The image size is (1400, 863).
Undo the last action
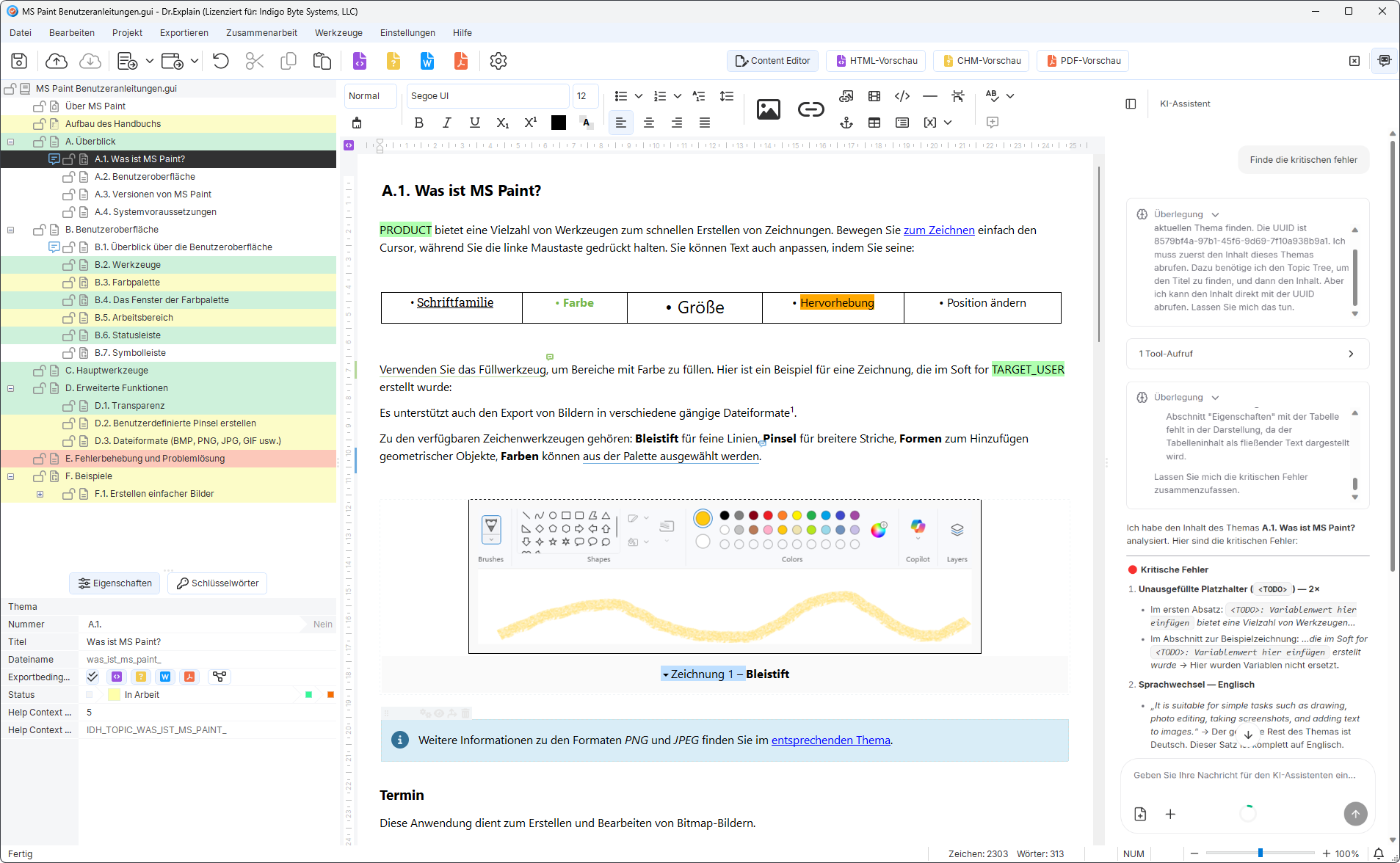[221, 61]
